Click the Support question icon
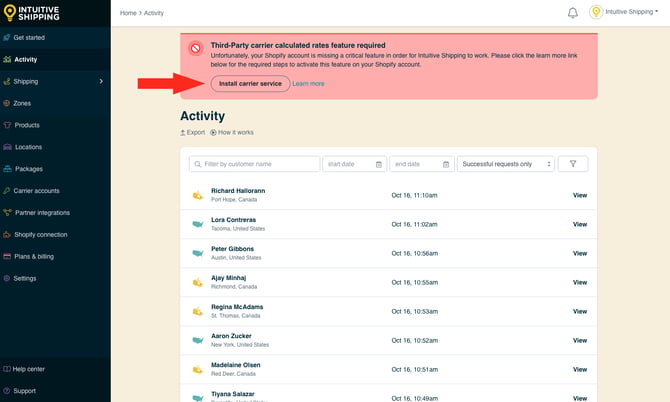 coord(6,391)
